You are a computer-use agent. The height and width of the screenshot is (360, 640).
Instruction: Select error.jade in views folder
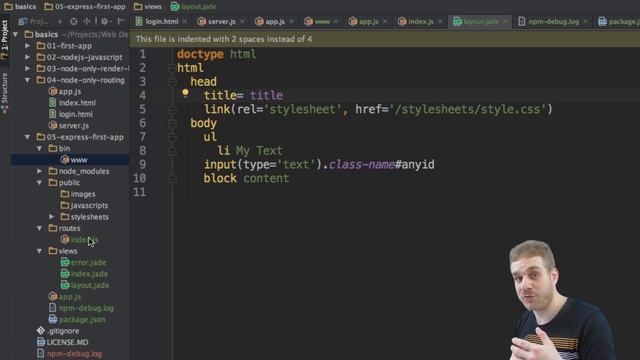tap(83, 262)
